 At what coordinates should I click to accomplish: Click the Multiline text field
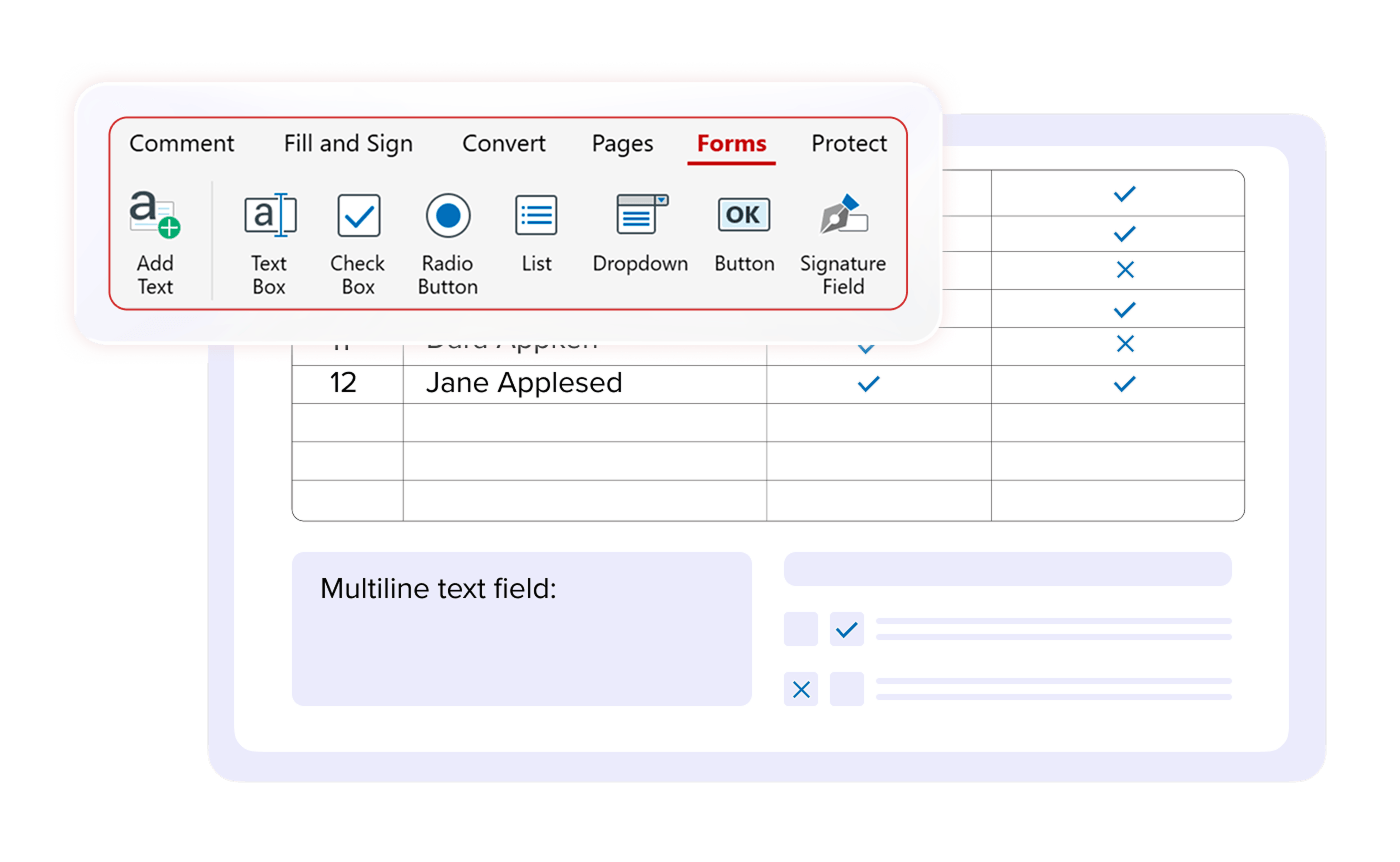coord(522,629)
